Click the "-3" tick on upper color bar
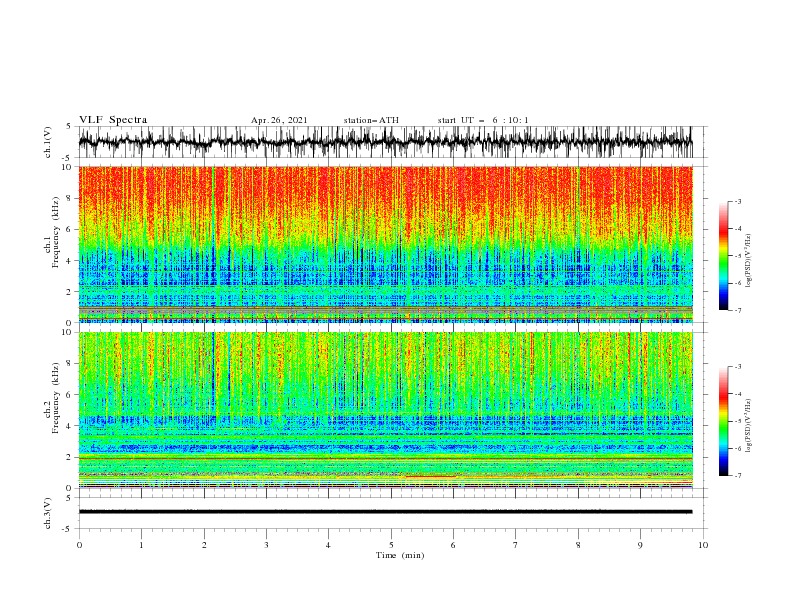Screen dimensions: 792x612 click(x=738, y=201)
